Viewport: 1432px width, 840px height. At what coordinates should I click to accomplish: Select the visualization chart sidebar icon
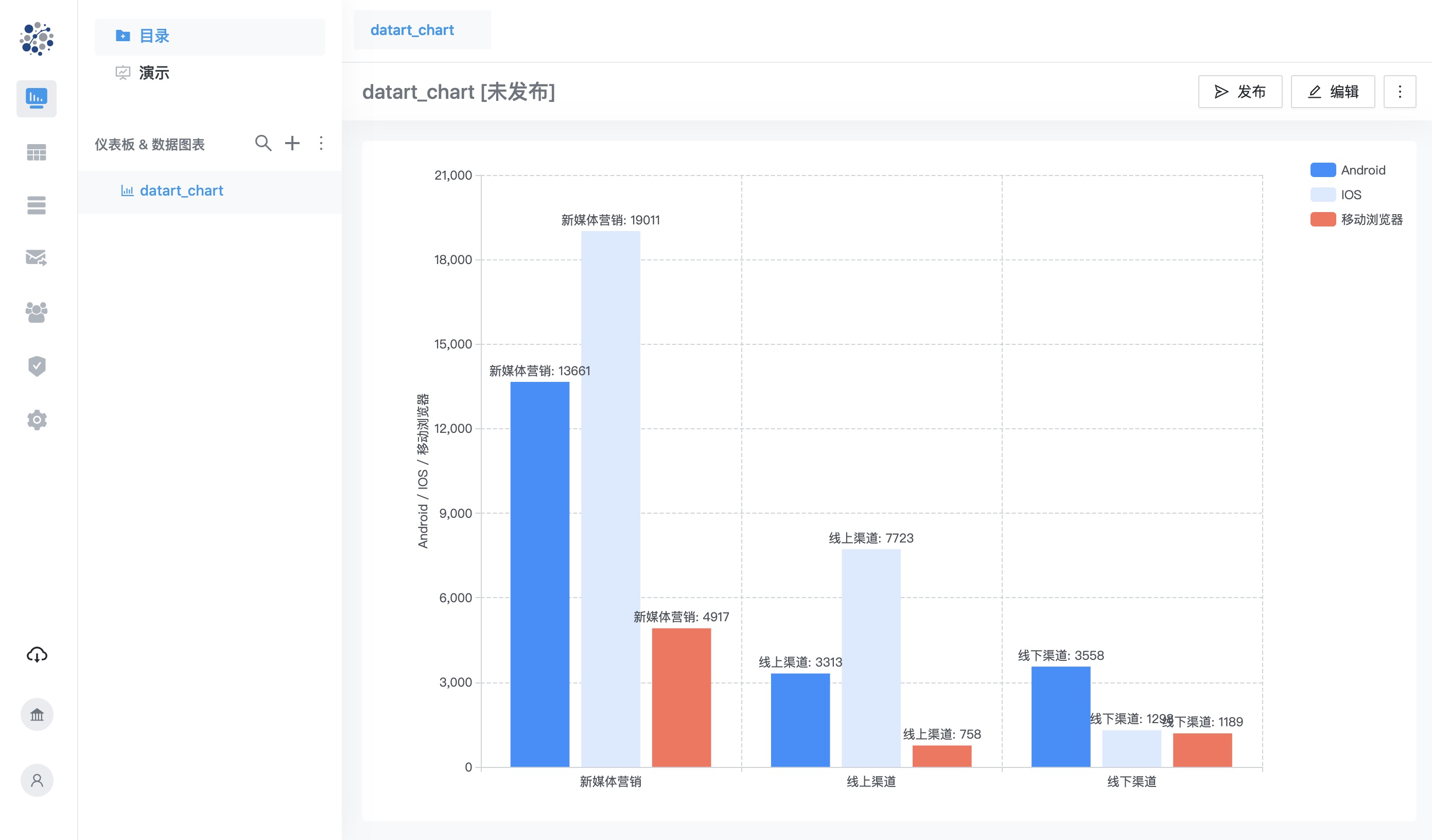[37, 98]
